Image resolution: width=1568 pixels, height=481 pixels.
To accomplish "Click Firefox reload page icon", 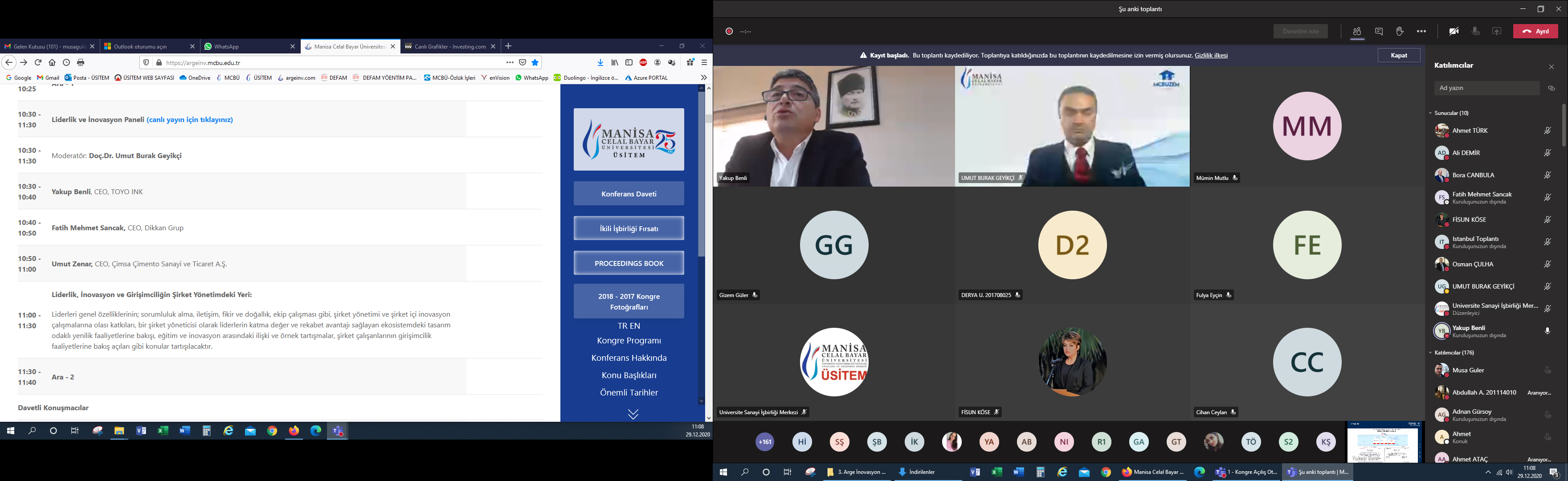I will tap(38, 63).
